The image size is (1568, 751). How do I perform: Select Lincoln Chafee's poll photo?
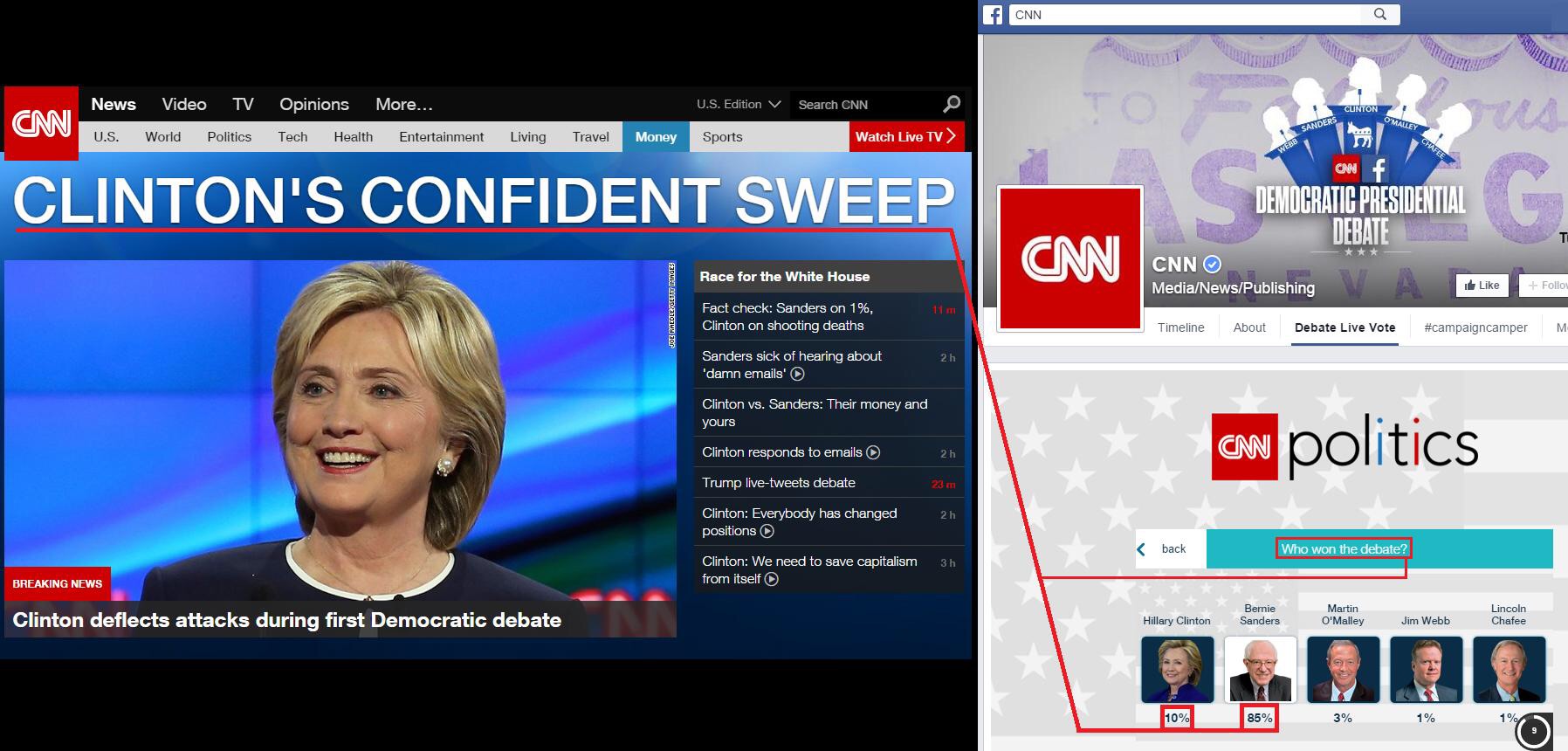point(1509,669)
